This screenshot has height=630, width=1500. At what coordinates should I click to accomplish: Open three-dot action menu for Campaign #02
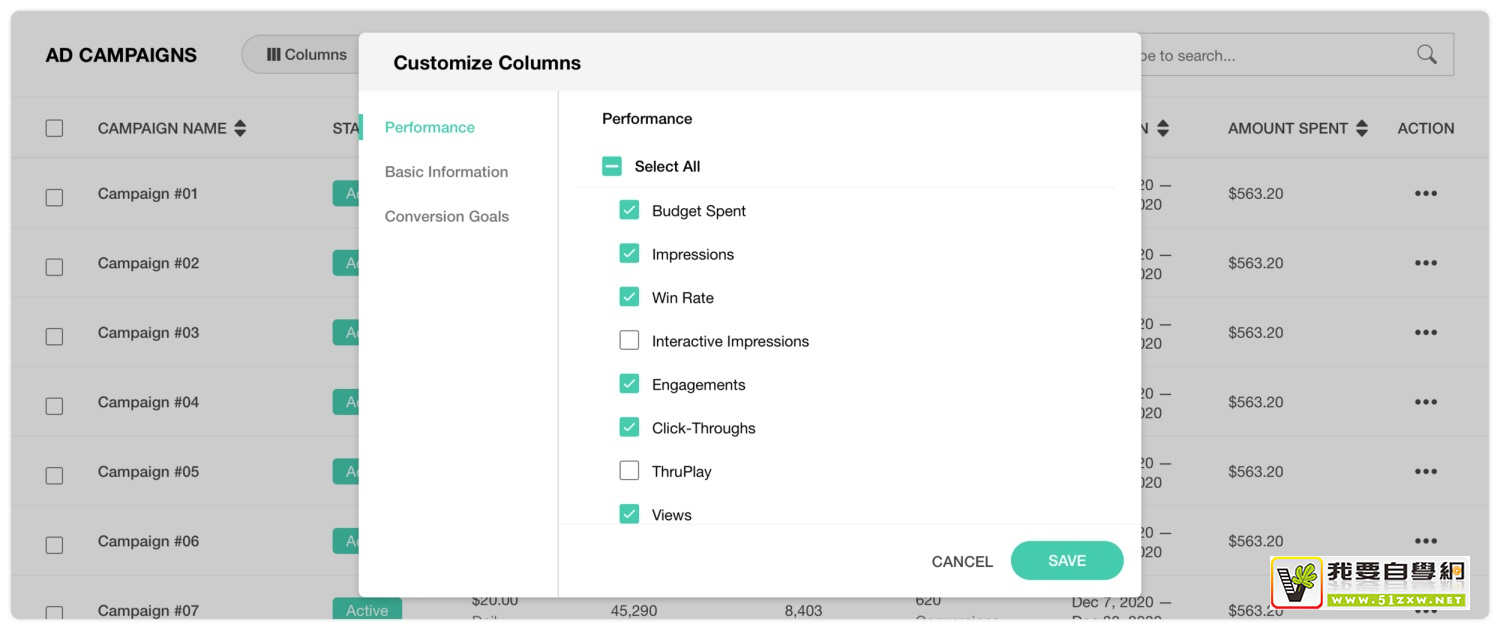(x=1425, y=263)
